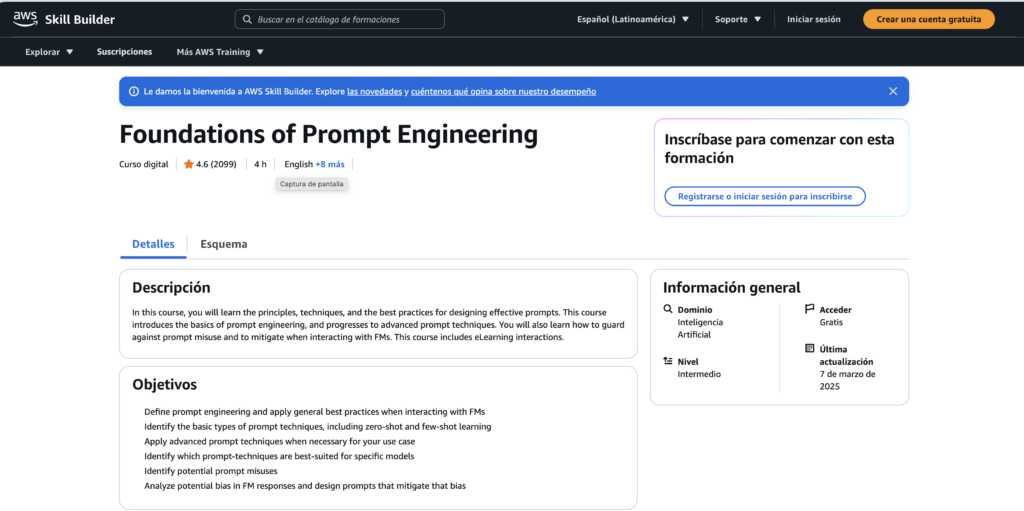Image resolution: width=1024 pixels, height=511 pixels.
Task: Click the orange star rating icon
Action: (188, 164)
